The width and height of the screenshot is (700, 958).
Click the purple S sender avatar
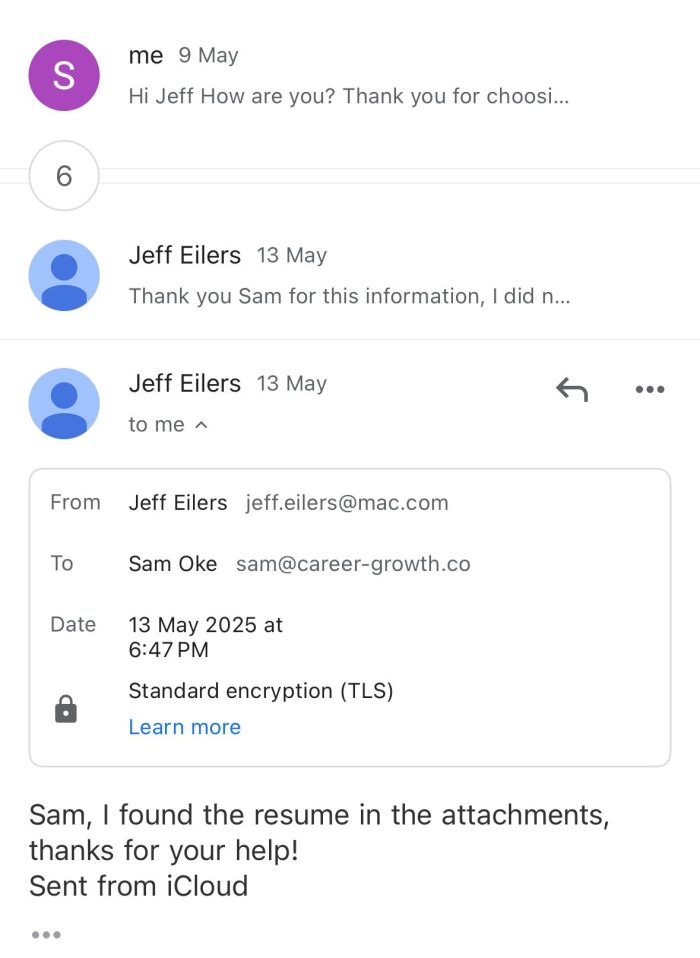point(64,75)
